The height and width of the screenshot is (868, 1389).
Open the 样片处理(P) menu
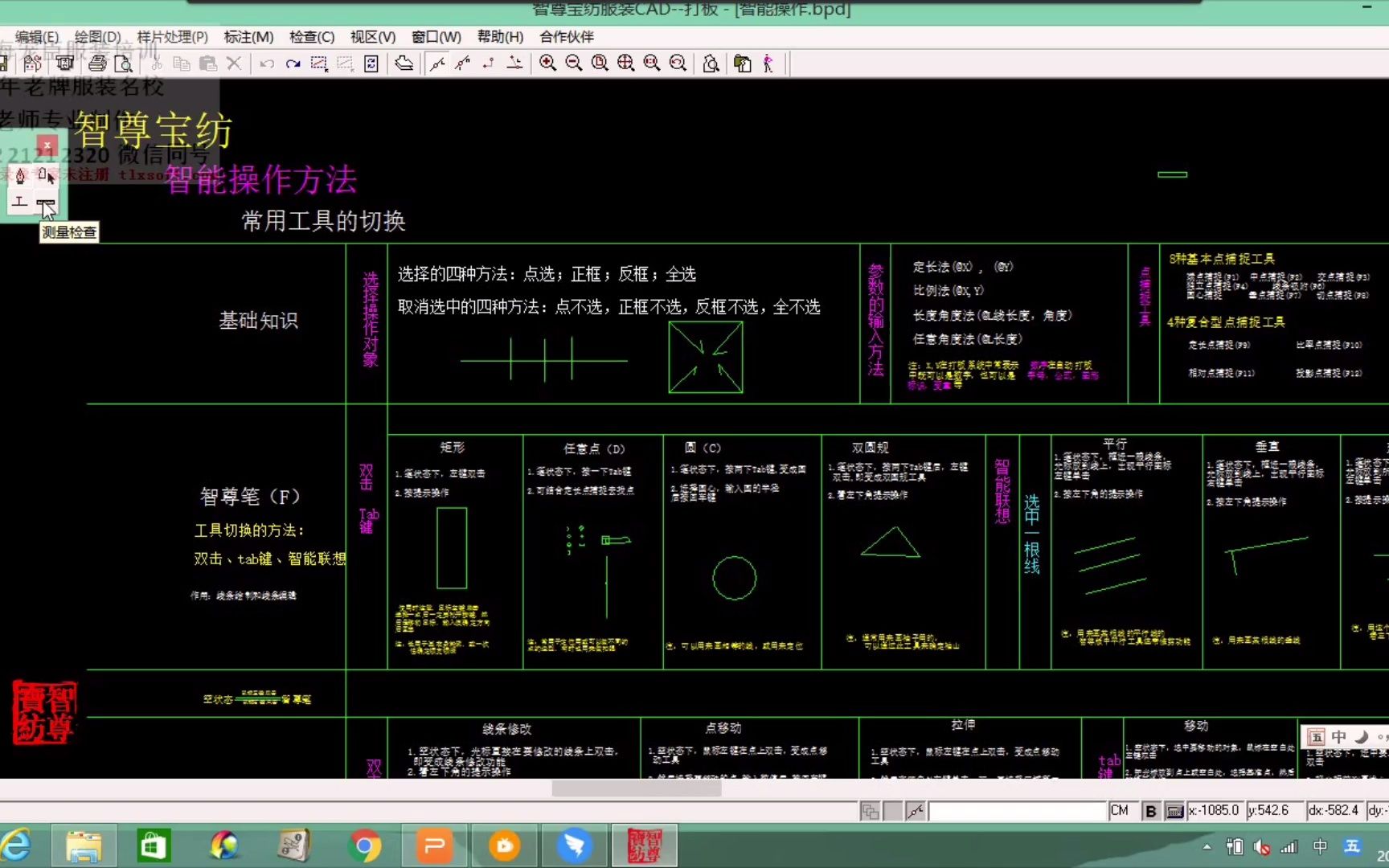pyautogui.click(x=172, y=37)
